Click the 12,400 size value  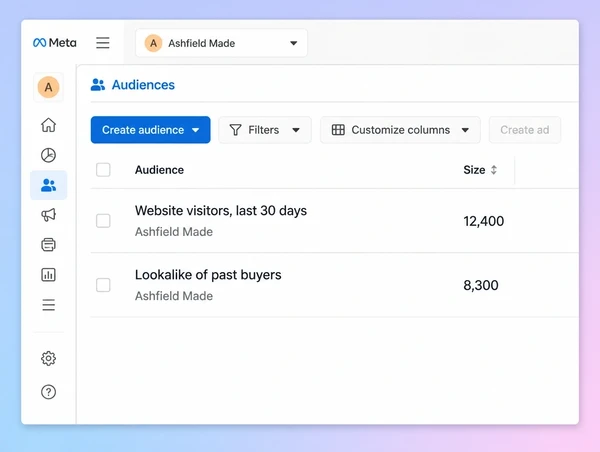[x=483, y=221]
